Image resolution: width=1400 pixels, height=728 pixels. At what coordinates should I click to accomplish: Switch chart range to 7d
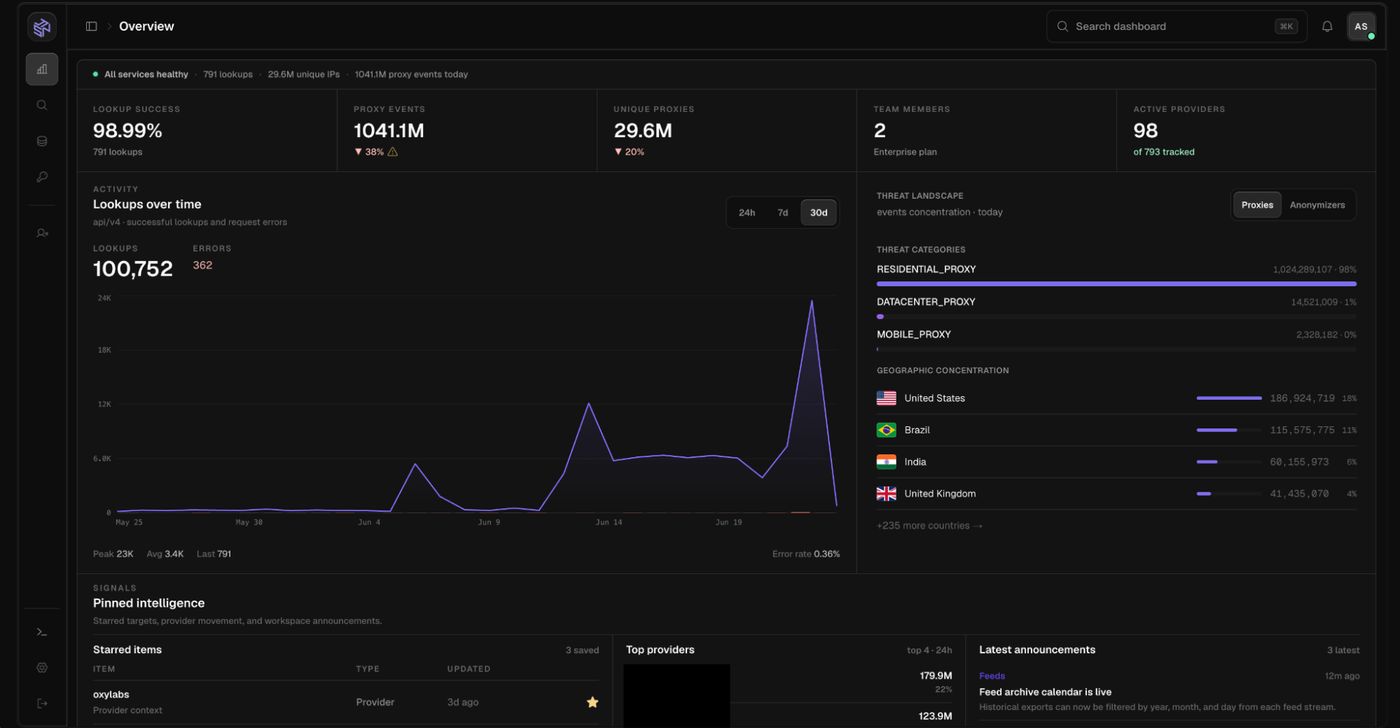click(783, 213)
